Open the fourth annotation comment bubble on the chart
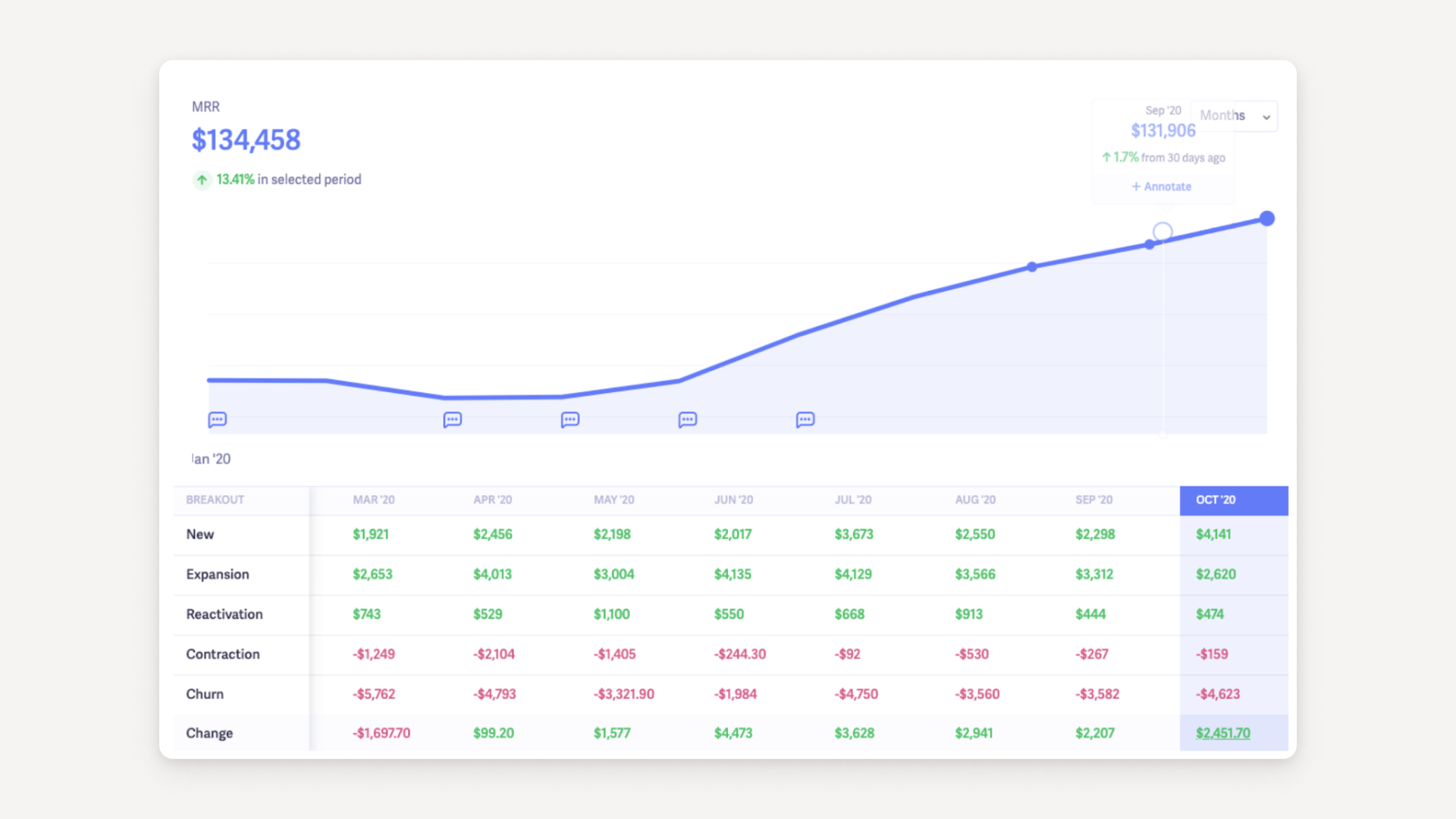The image size is (1456, 819). (687, 419)
